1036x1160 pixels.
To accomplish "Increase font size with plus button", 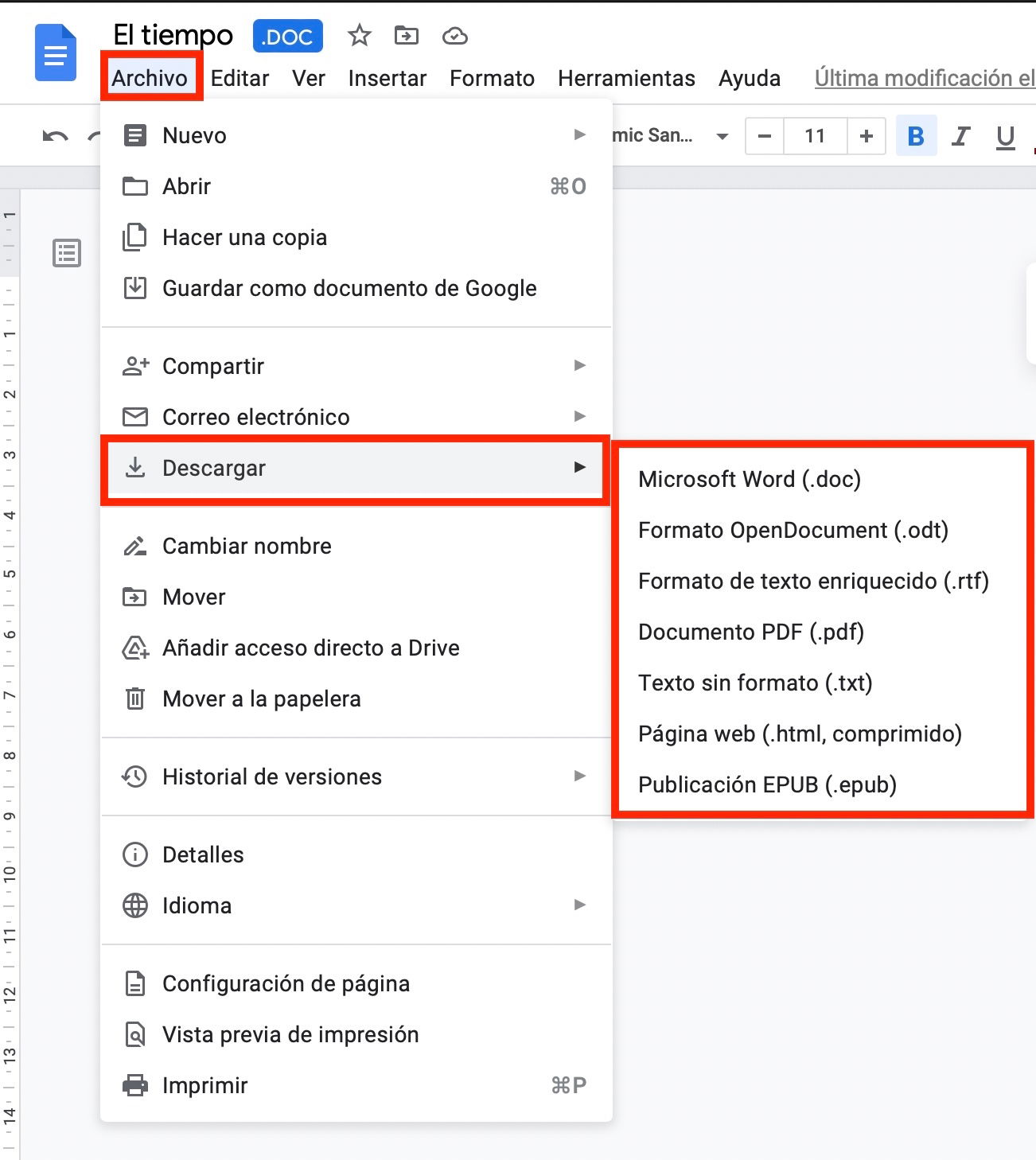I will click(867, 136).
